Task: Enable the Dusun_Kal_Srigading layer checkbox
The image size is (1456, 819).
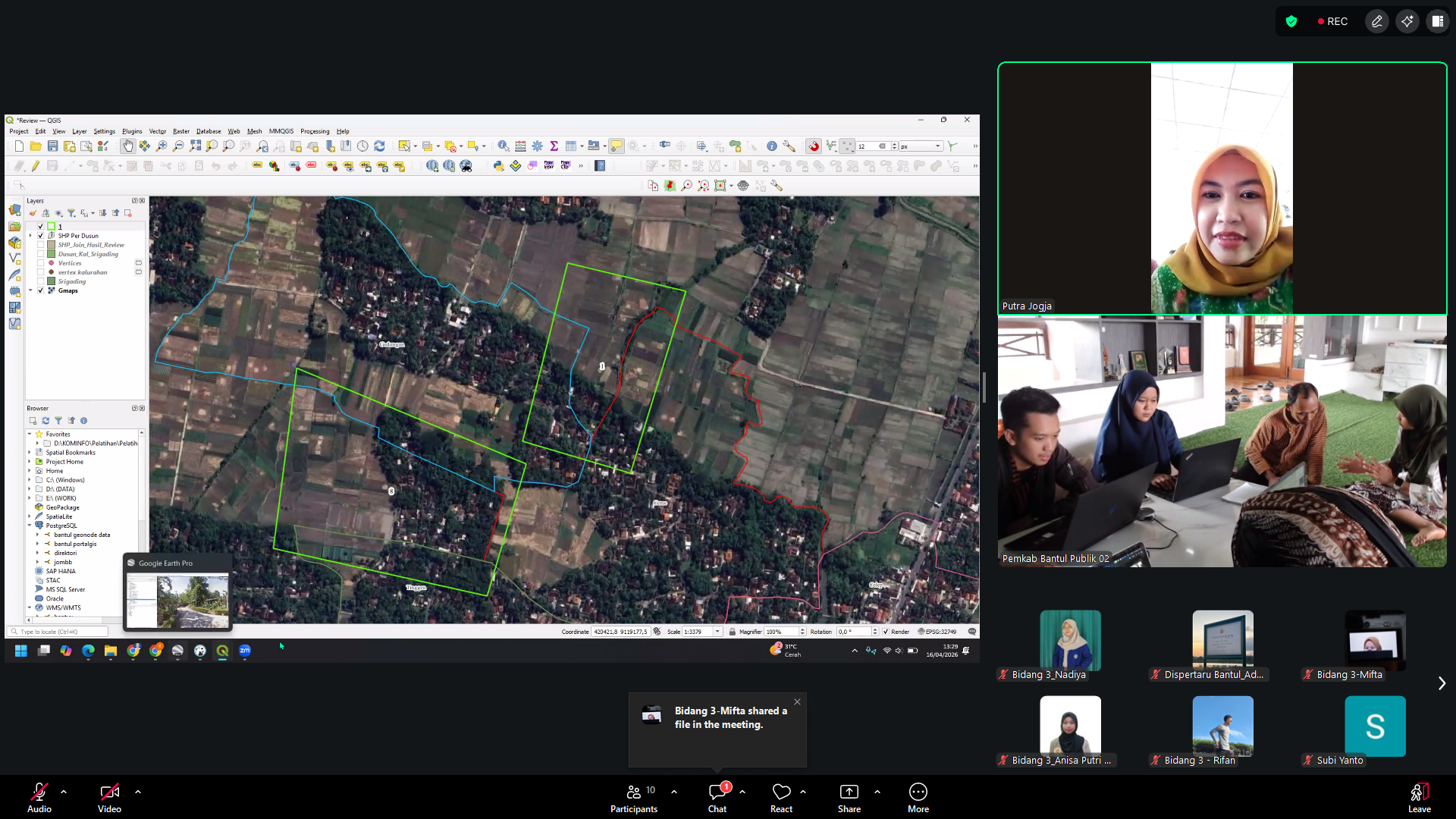Action: (x=41, y=254)
